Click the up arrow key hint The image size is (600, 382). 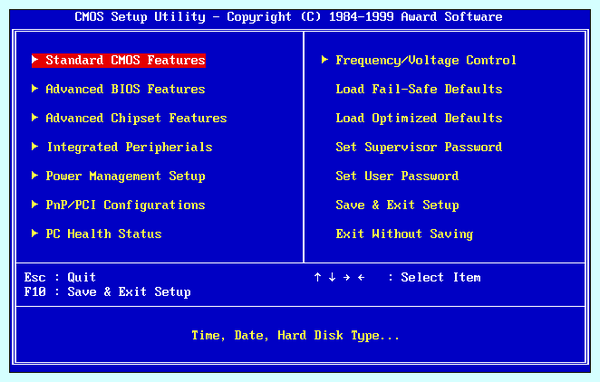point(317,277)
